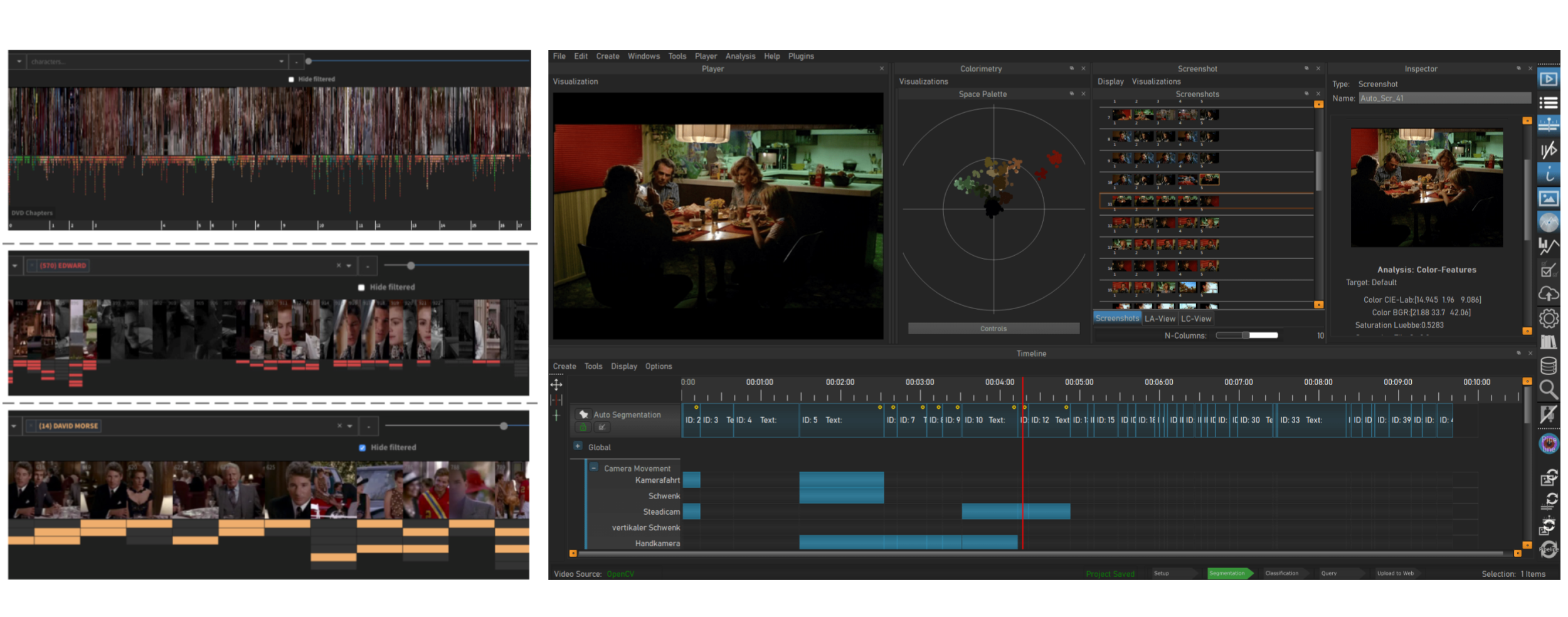Open the settings gear icon in the sidebar
Image resolution: width=1568 pixels, height=617 pixels.
pos(1549,318)
